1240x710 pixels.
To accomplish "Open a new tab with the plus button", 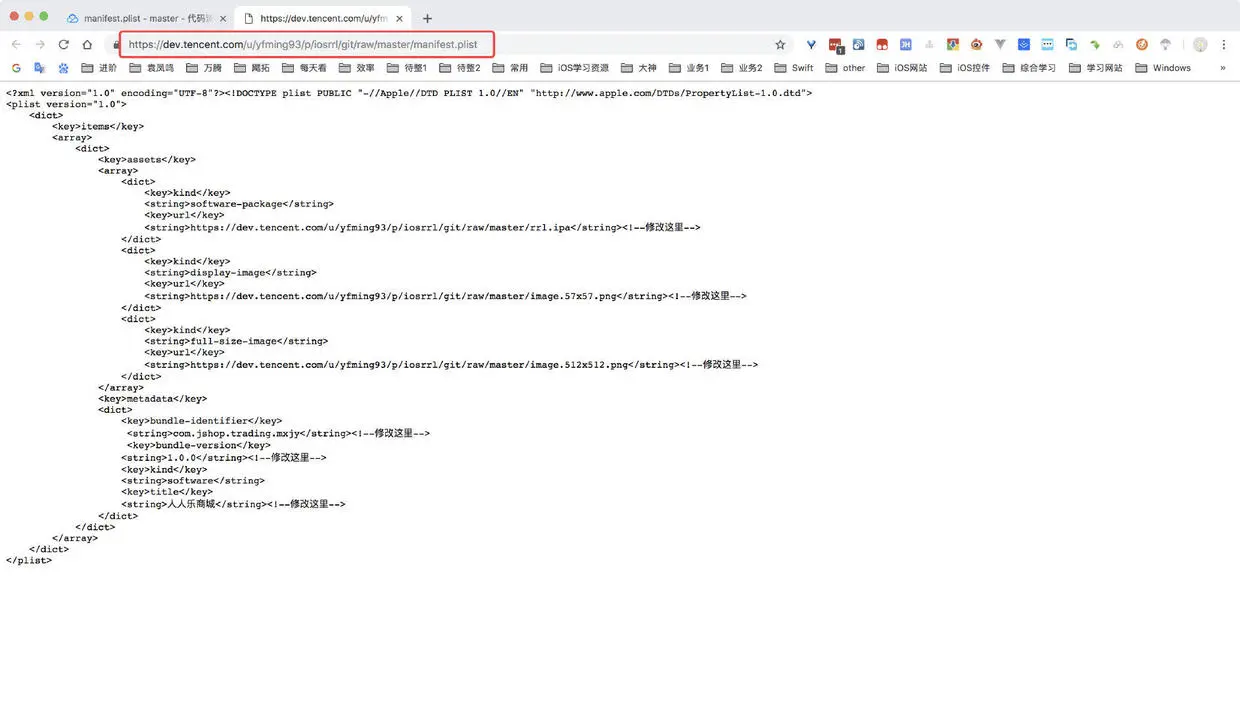I will (x=427, y=18).
